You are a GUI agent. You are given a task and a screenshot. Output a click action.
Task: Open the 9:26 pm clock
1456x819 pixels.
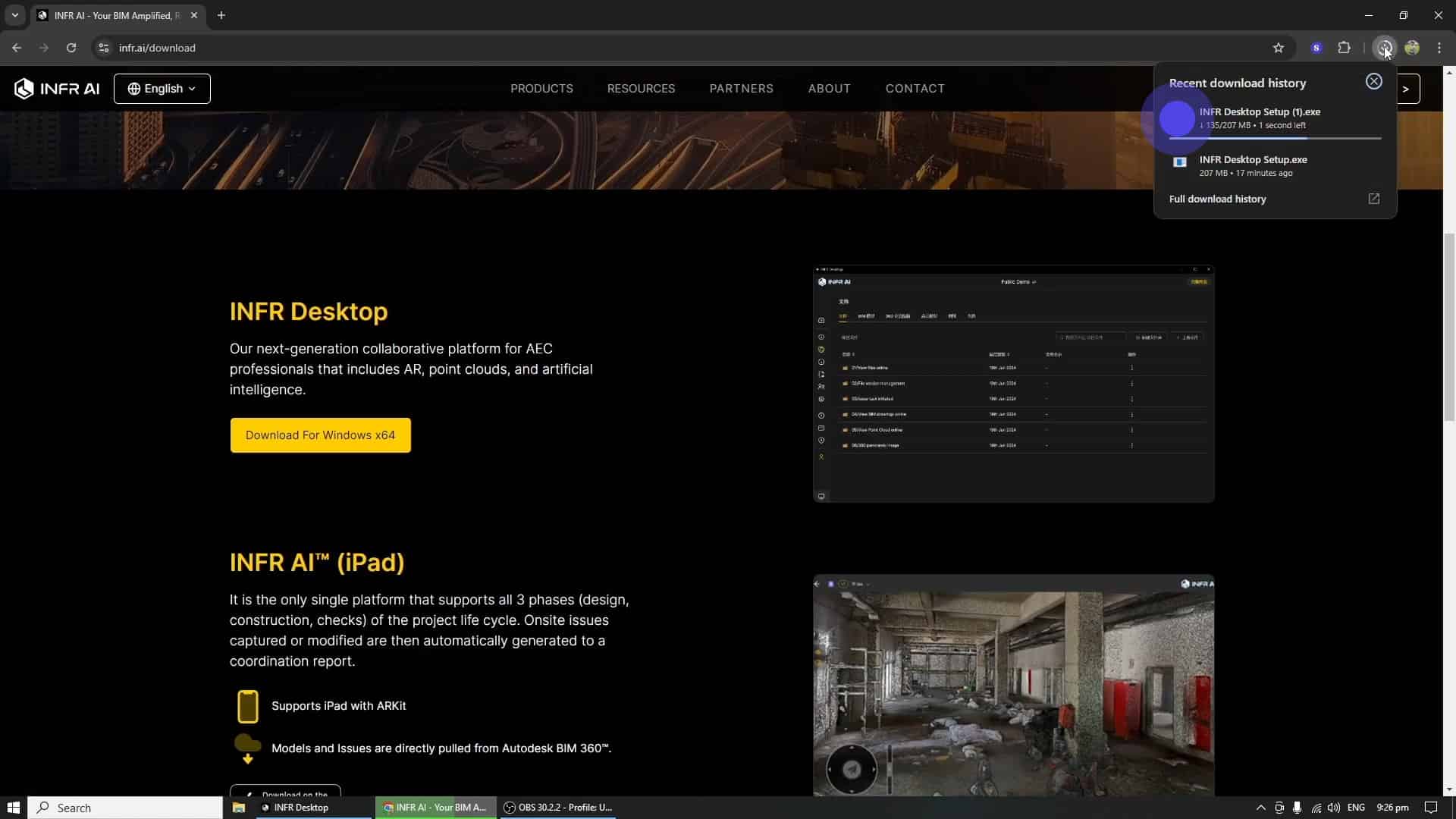tap(1392, 808)
